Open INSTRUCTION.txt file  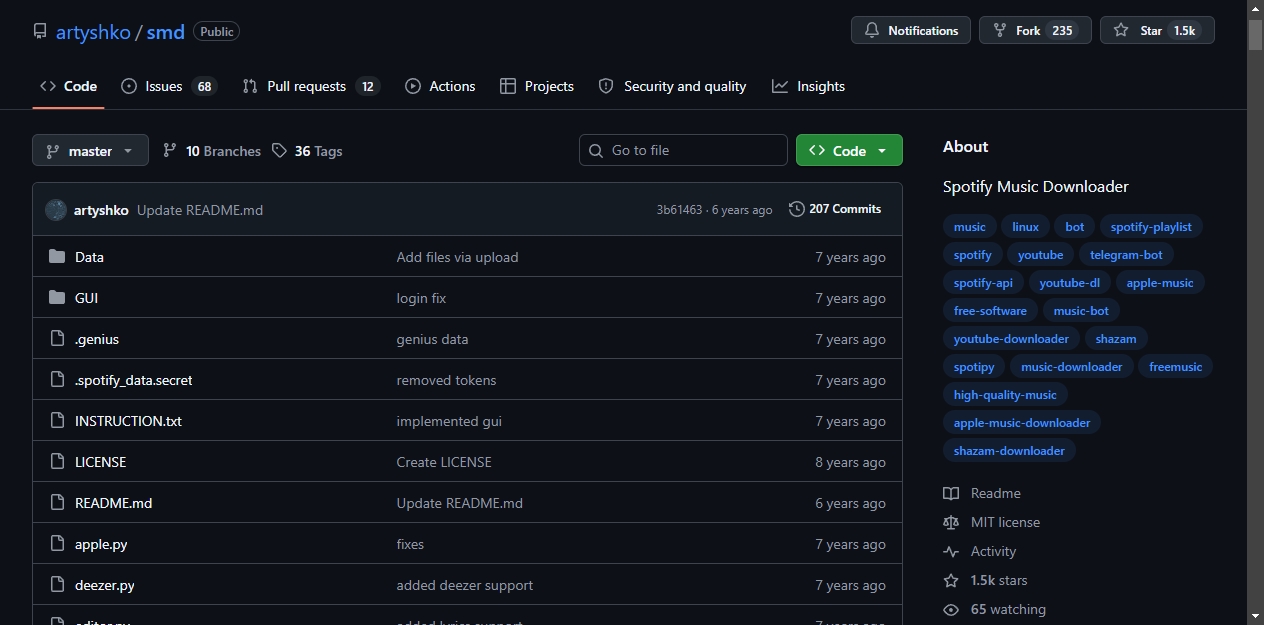(128, 421)
